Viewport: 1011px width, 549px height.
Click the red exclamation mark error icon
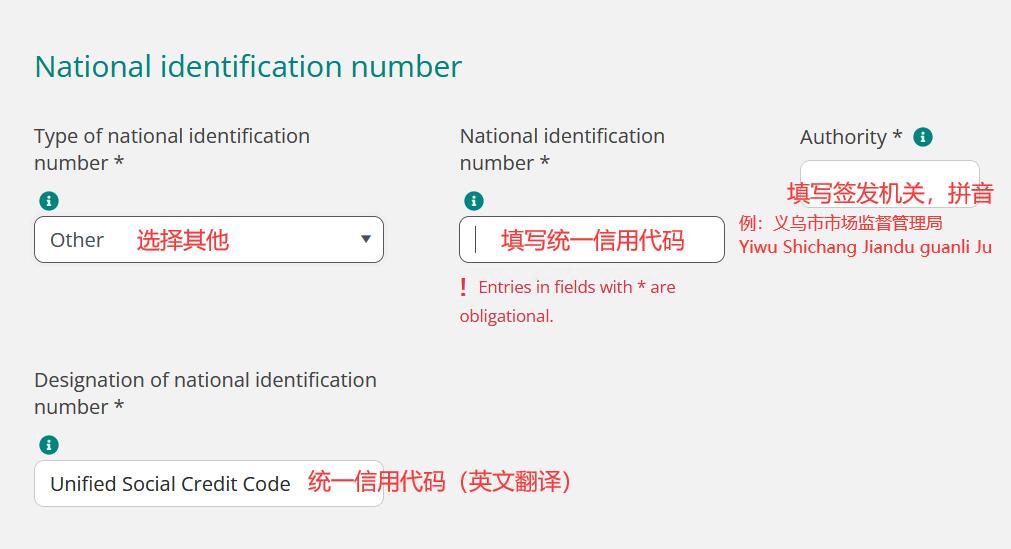click(x=463, y=287)
